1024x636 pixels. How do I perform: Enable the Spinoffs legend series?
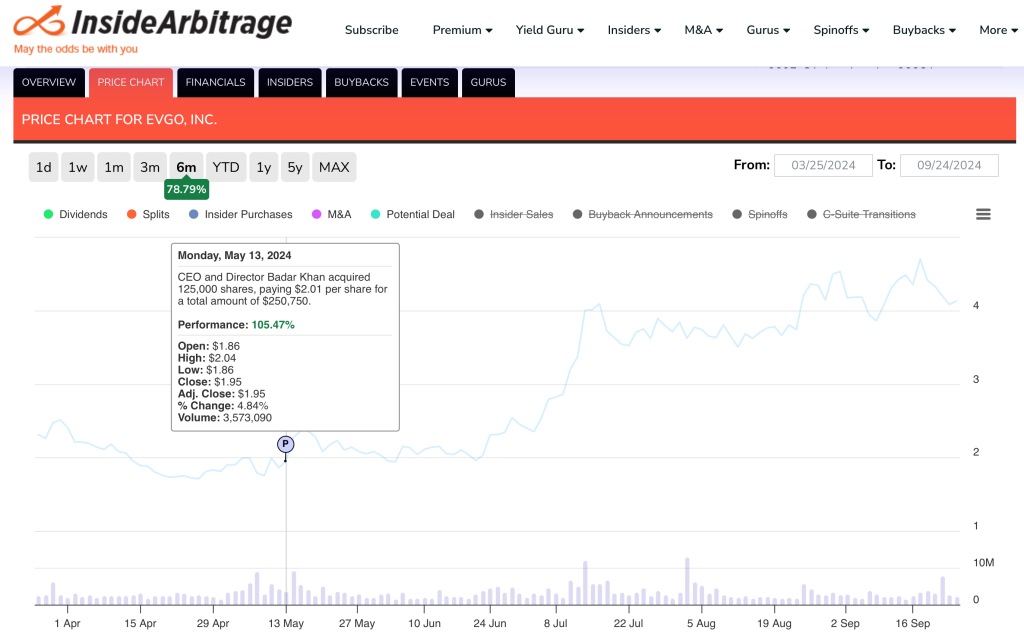point(760,214)
